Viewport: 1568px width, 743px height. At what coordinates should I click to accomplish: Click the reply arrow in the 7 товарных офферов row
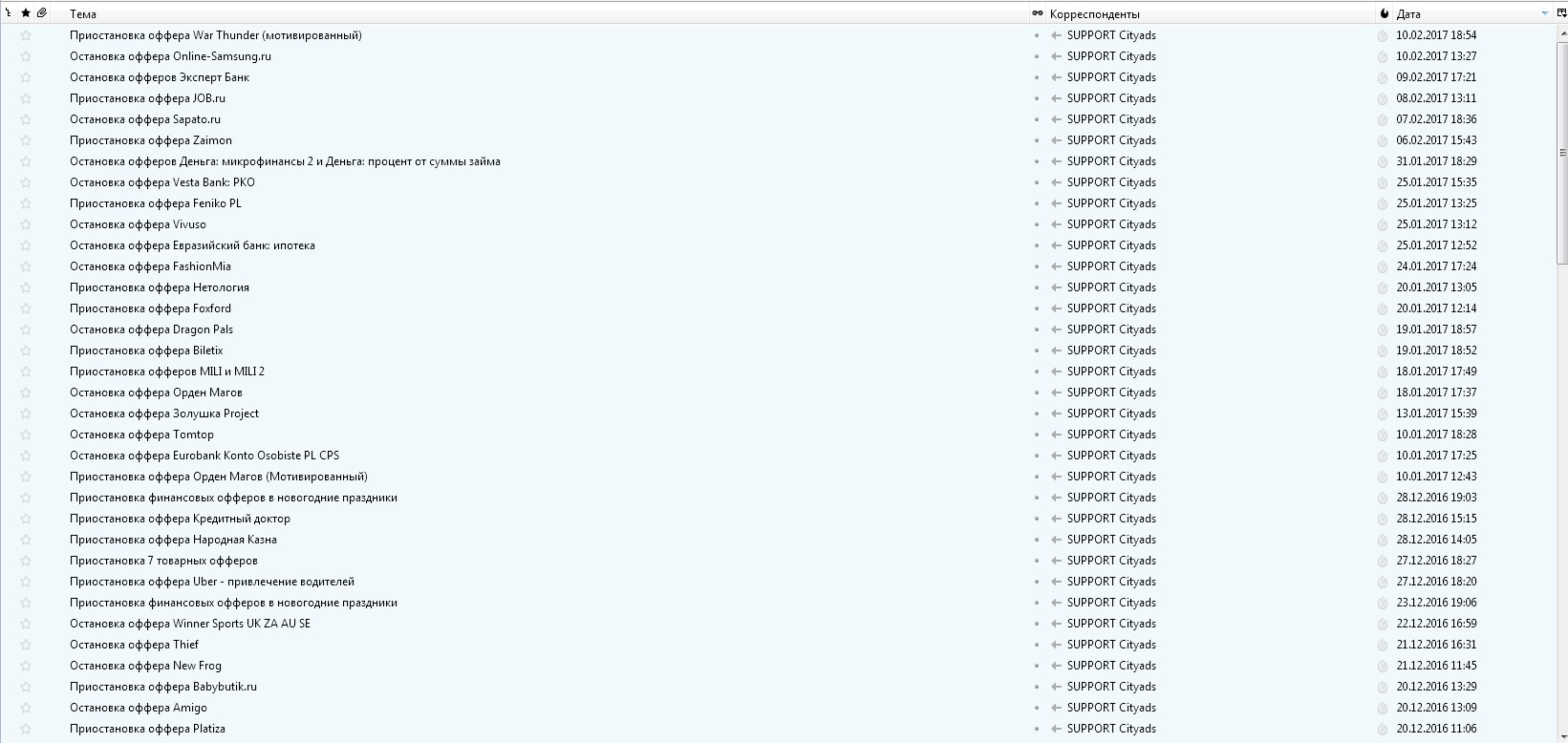1056,561
